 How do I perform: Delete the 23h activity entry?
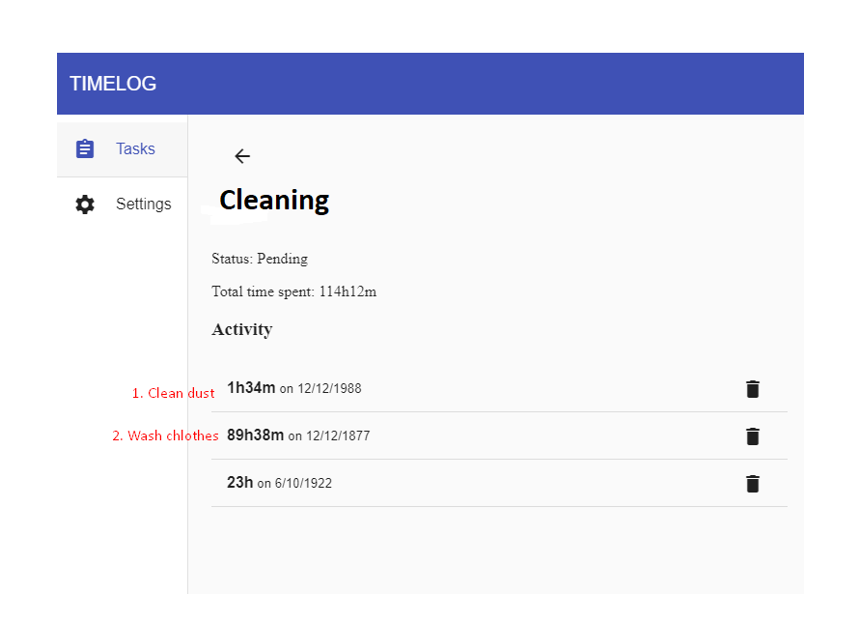click(753, 484)
